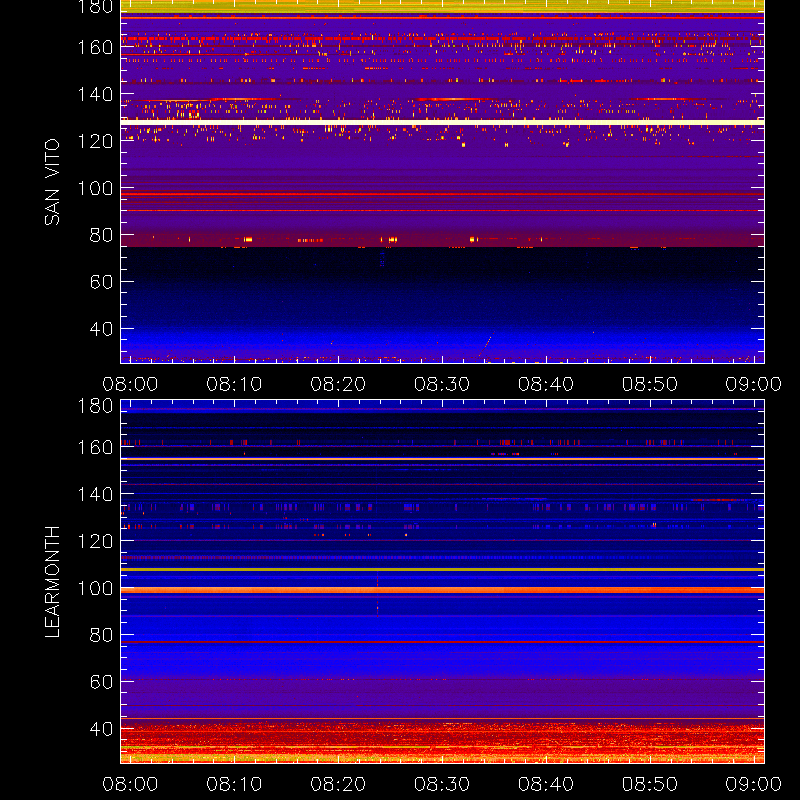Viewport: 800px width, 800px height.
Task: Click the 08:10 time label under SAN VITO plot
Action: point(234,384)
